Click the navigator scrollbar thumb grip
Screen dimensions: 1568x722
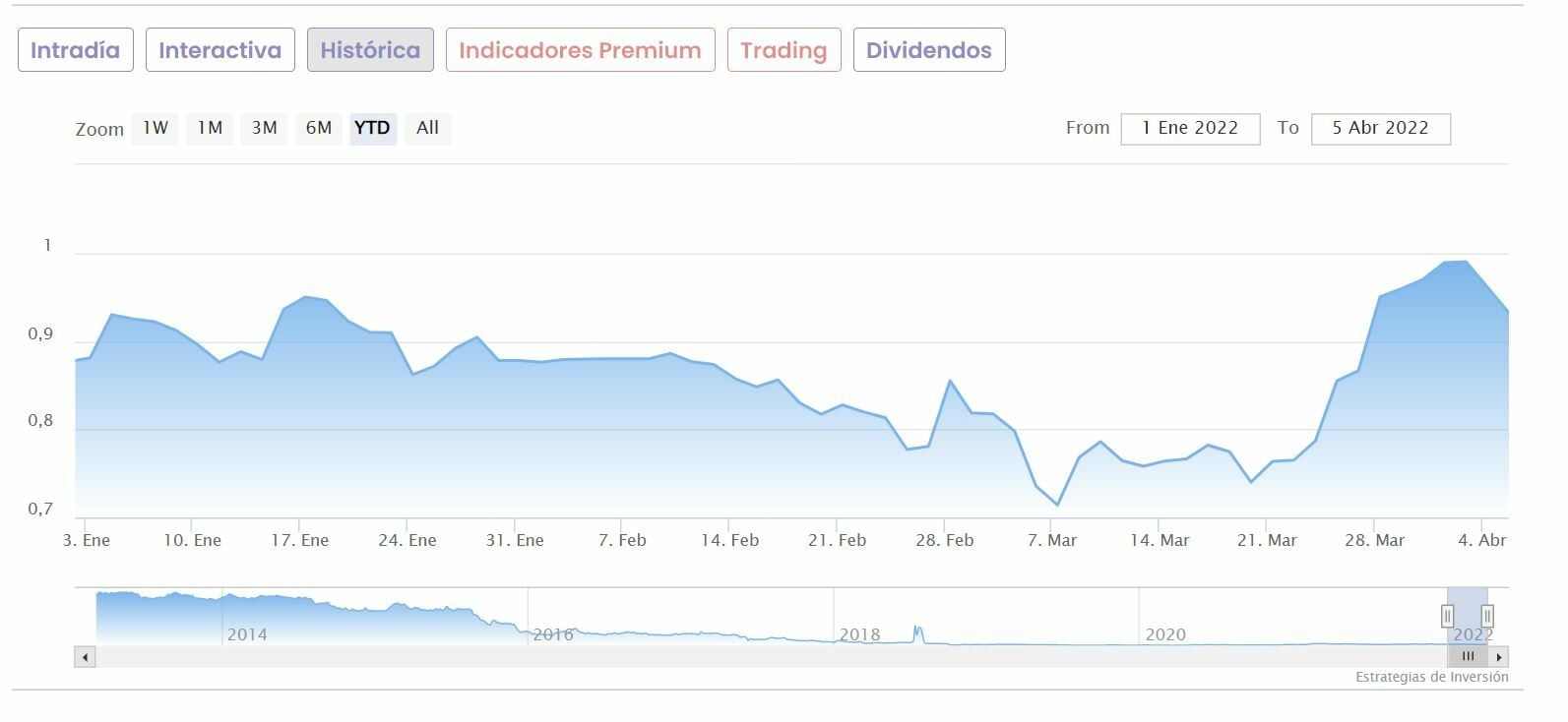1468,657
